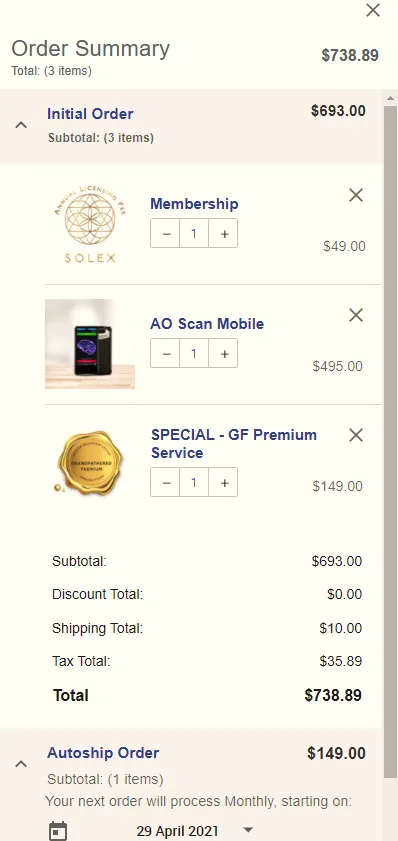
Task: Decrease Membership quantity with minus button
Action: (165, 233)
